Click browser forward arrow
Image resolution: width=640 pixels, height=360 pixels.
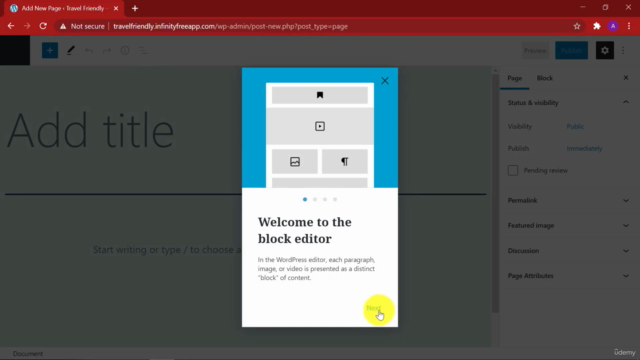click(x=27, y=26)
